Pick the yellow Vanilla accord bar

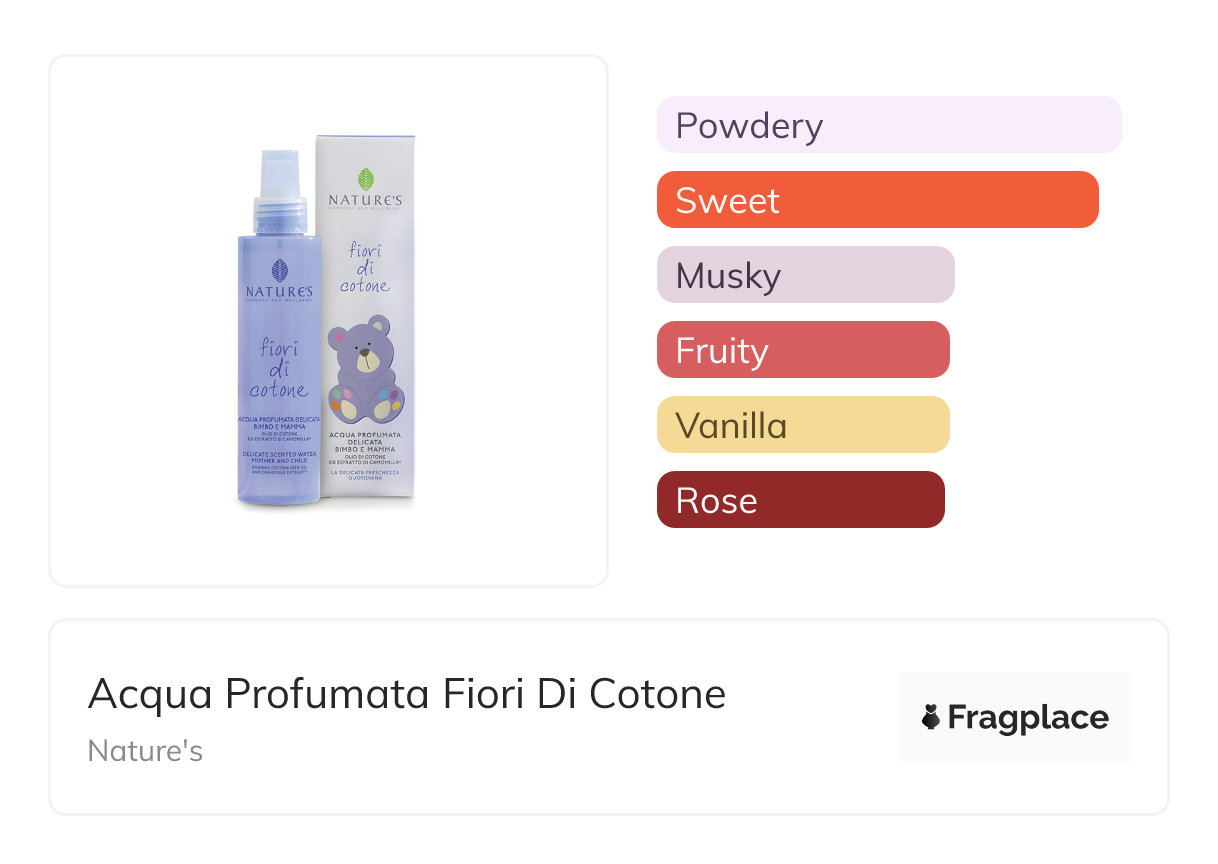pos(802,425)
